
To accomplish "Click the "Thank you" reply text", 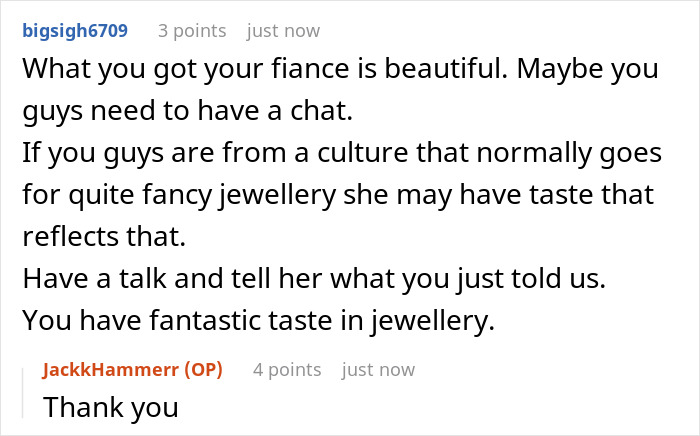I will coord(111,408).
